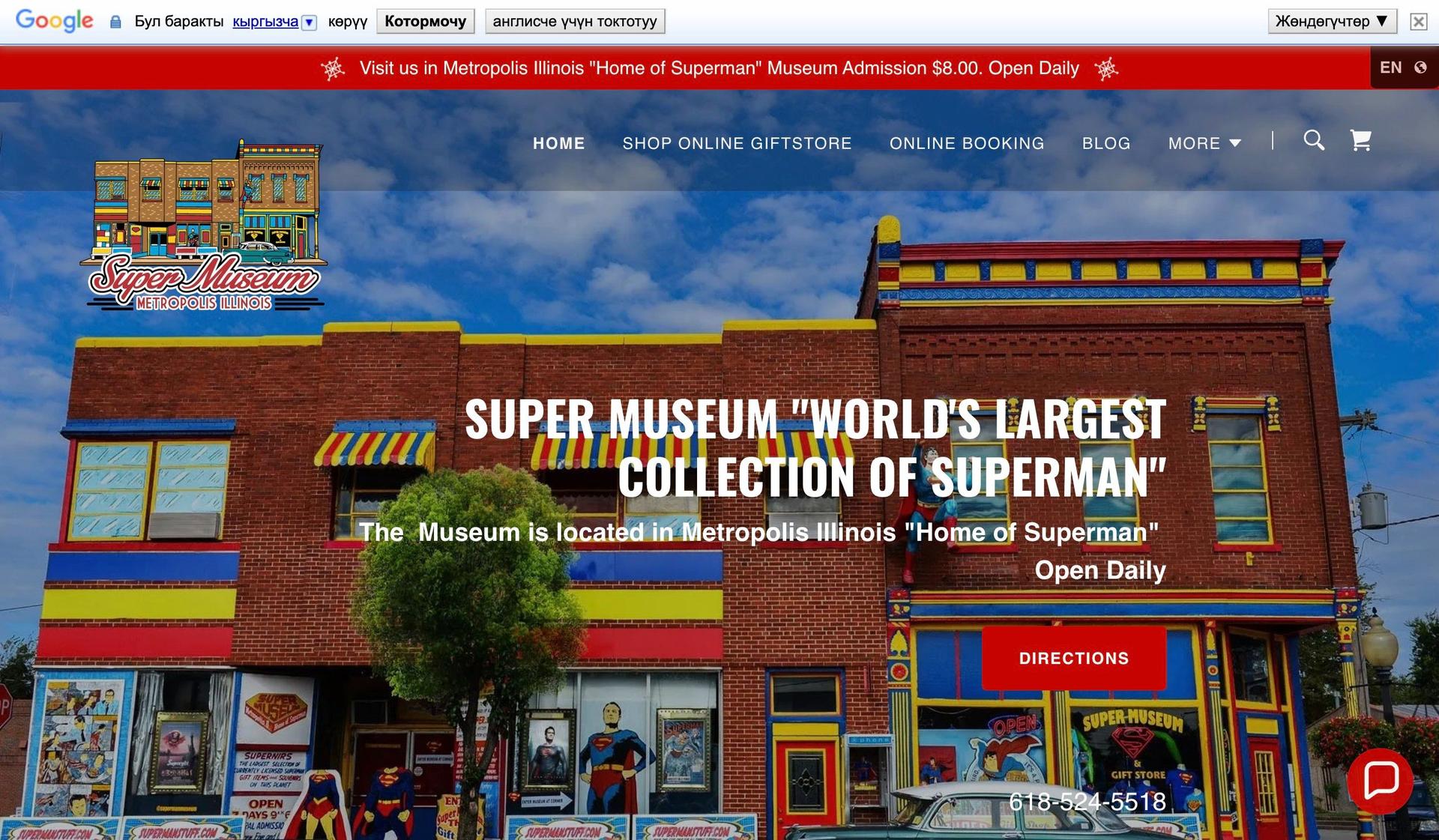
Task: Open the EN language selector
Action: click(x=1391, y=67)
